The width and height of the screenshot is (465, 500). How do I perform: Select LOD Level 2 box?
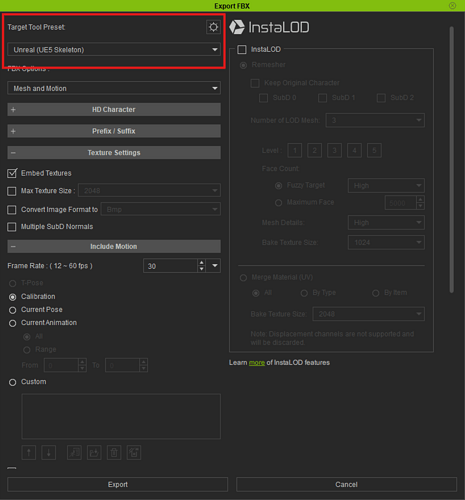click(x=314, y=151)
